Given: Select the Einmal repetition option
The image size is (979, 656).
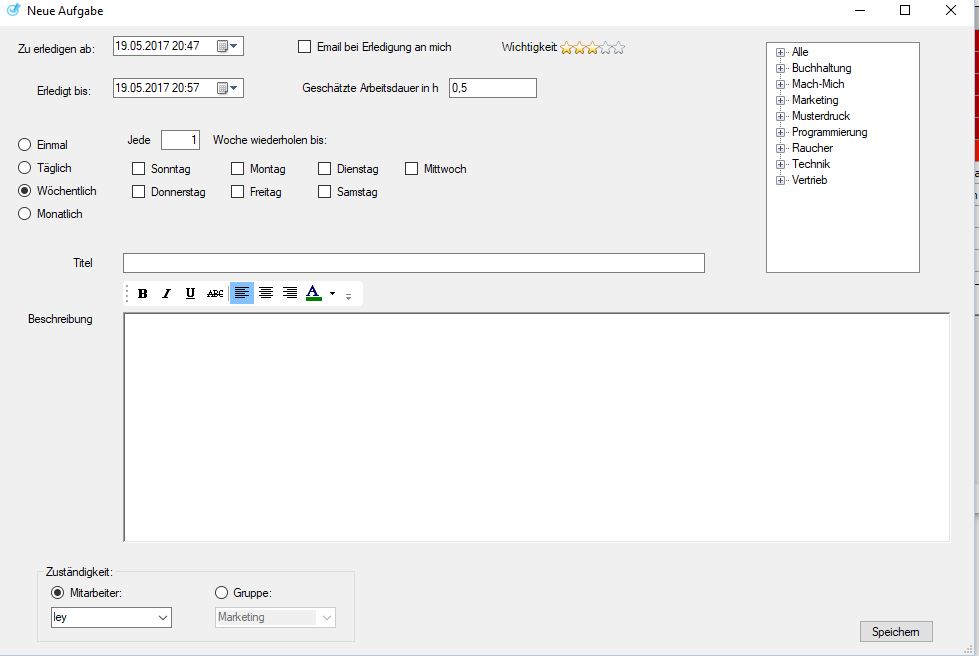Looking at the screenshot, I should tap(24, 145).
